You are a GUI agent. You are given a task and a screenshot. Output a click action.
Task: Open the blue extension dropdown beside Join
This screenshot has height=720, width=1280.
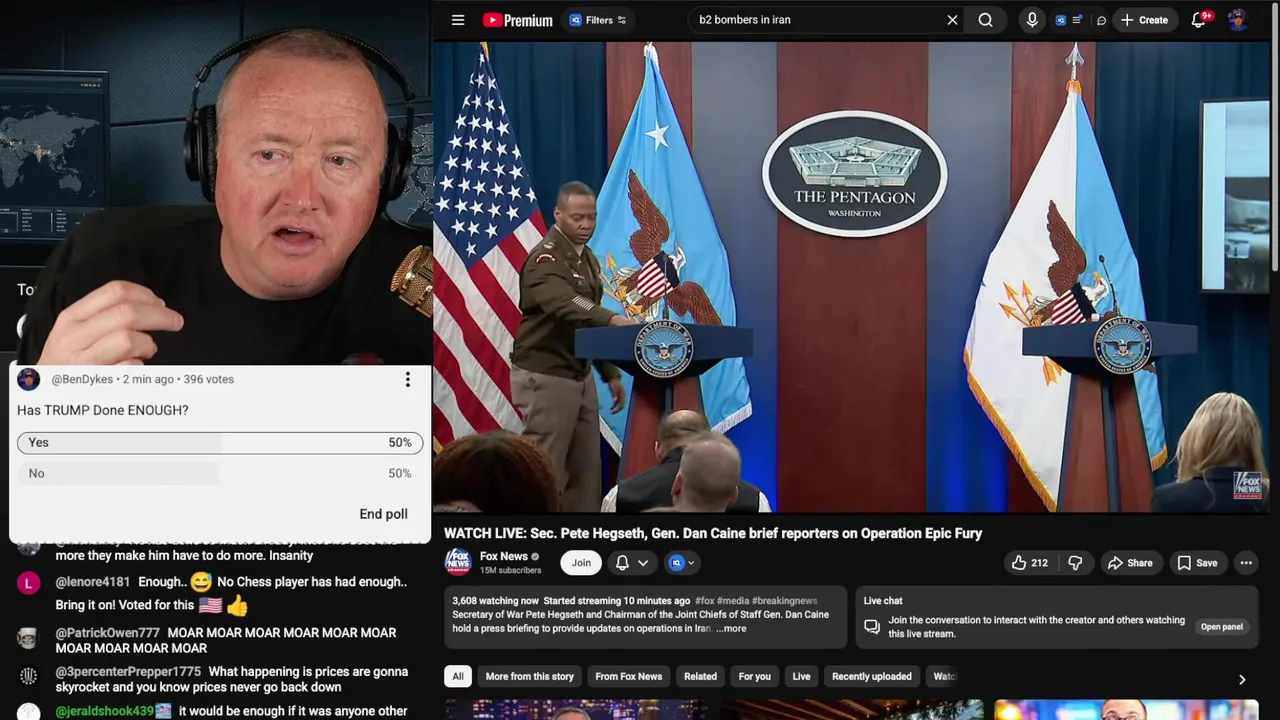click(x=682, y=563)
